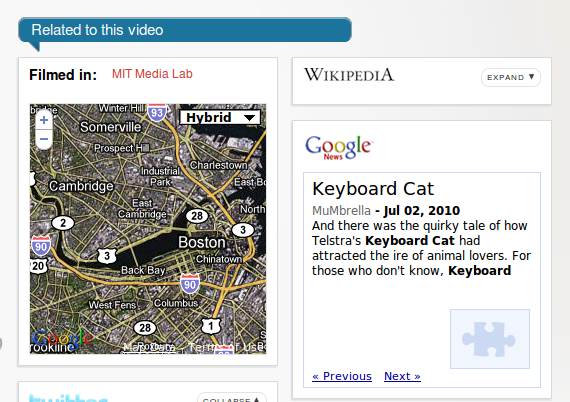Image resolution: width=570 pixels, height=402 pixels.
Task: Click the Google logo on the map
Action: [x=62, y=339]
